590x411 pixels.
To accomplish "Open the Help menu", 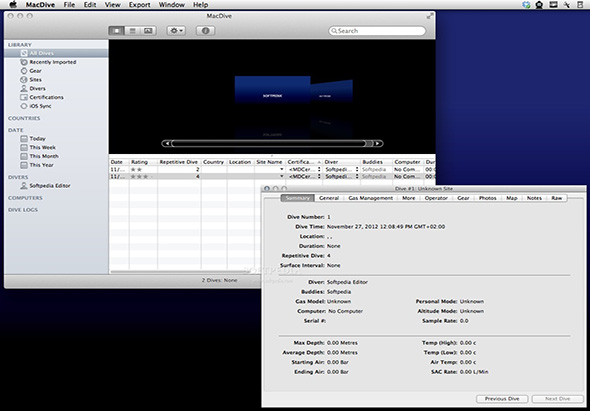I will (201, 5).
